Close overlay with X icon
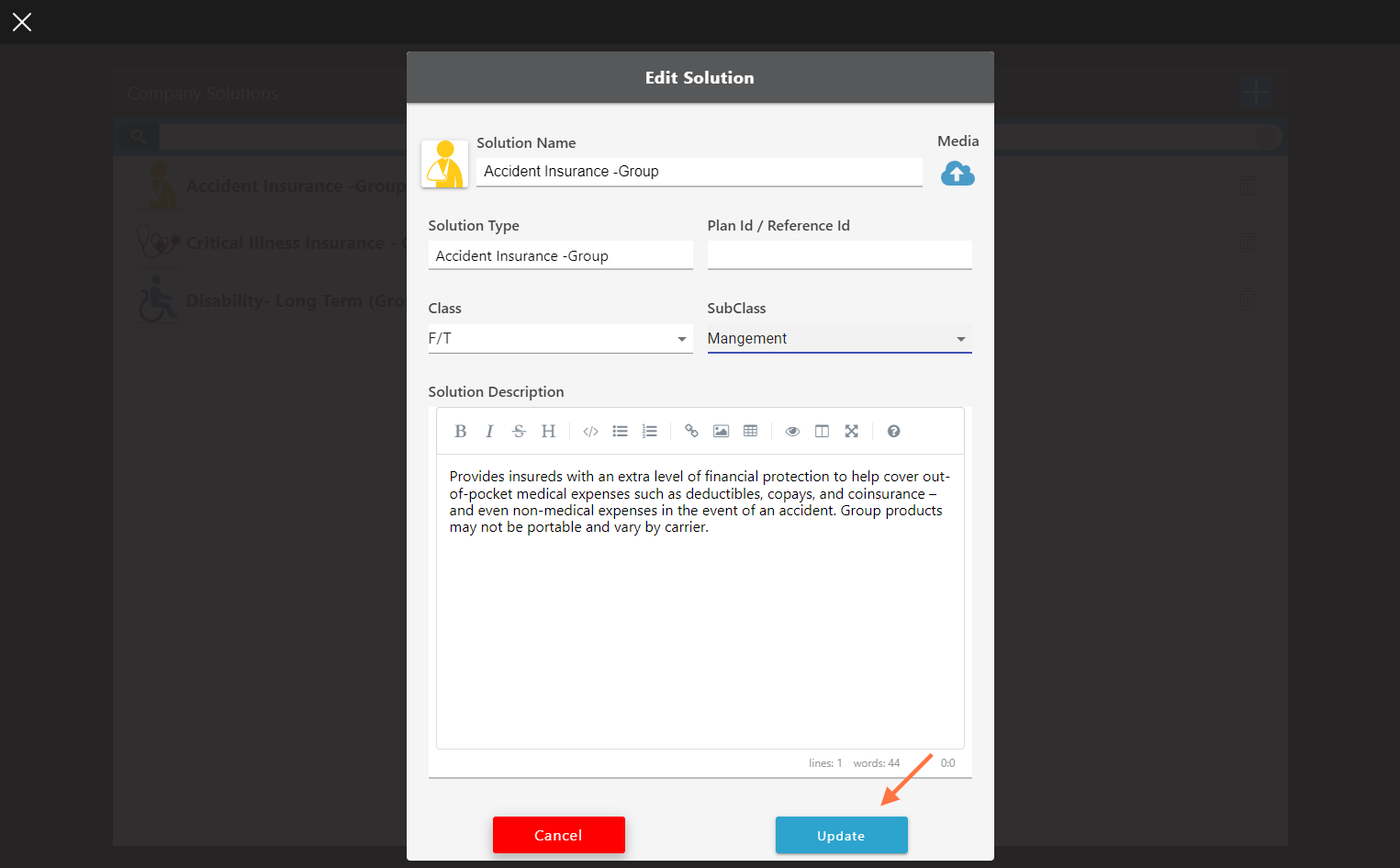 [22, 22]
